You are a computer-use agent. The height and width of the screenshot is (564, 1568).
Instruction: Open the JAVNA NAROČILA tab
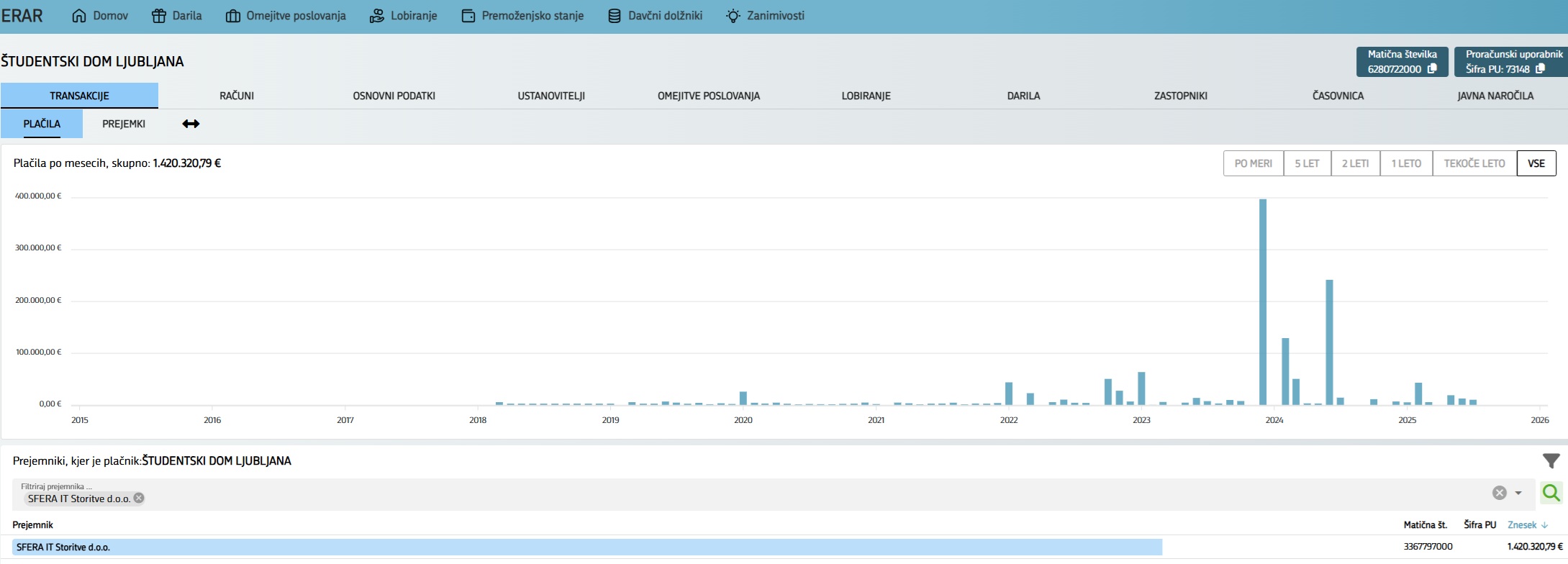pos(1495,96)
